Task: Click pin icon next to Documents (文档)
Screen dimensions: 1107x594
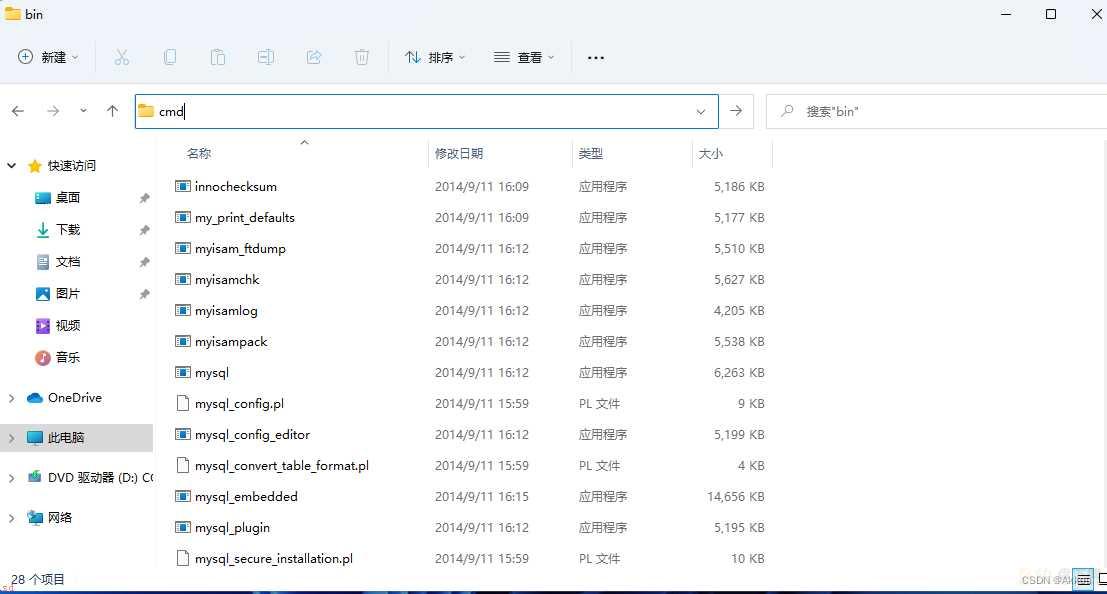Action: click(x=145, y=262)
